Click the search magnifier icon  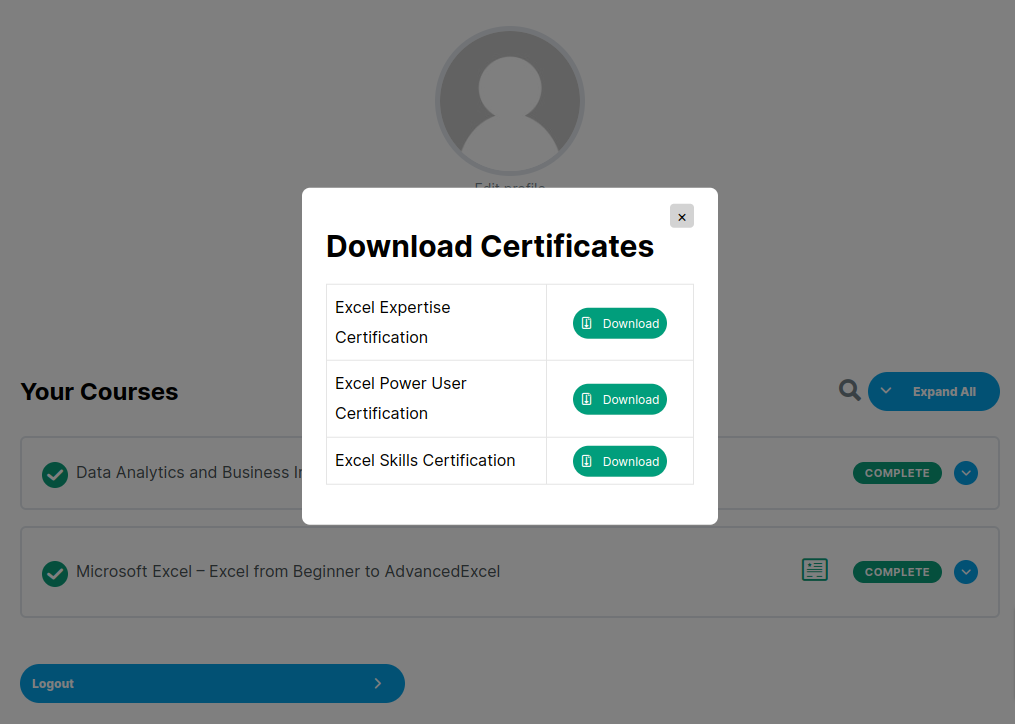(849, 391)
